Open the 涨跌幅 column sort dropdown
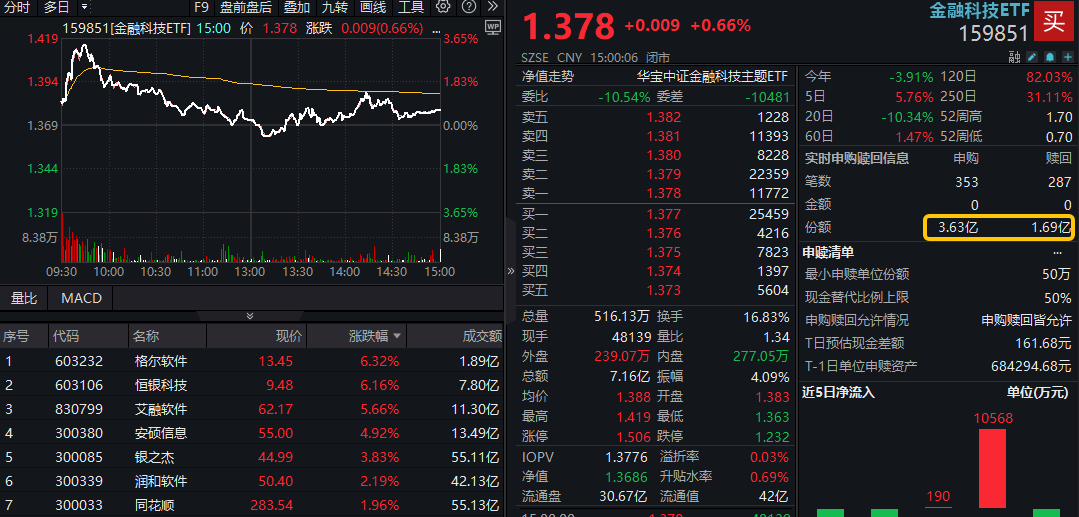Viewport: 1079px width, 517px height. (397, 337)
